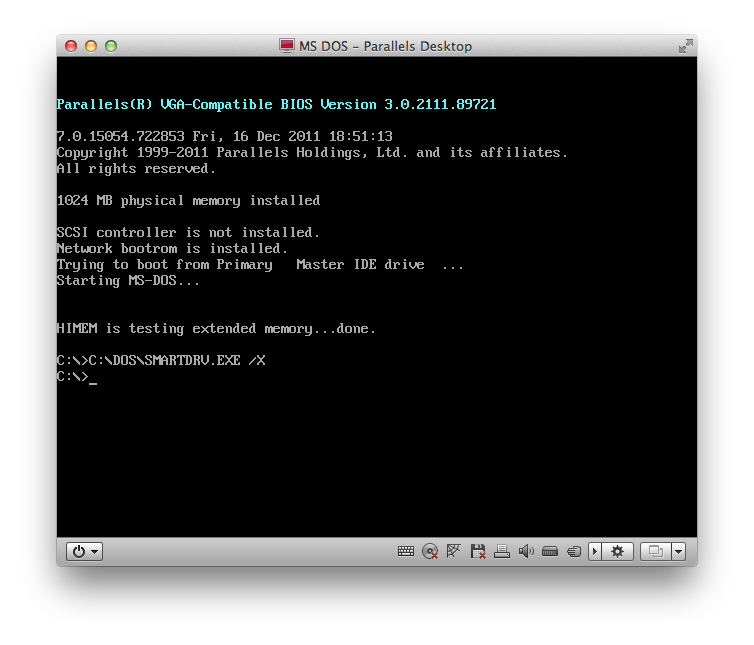This screenshot has width=754, height=645.
Task: Click the CD/DVD drive icon
Action: coord(430,551)
